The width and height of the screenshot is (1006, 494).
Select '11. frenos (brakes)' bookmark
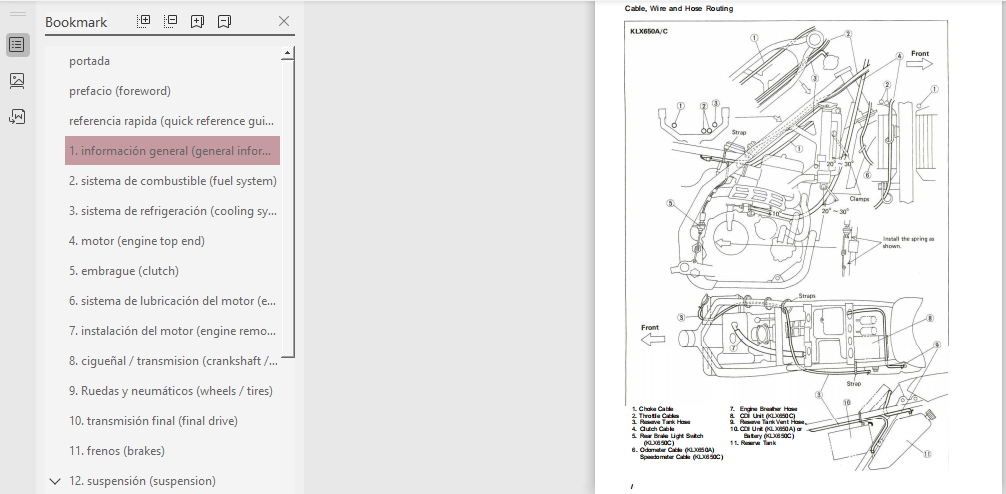117,451
